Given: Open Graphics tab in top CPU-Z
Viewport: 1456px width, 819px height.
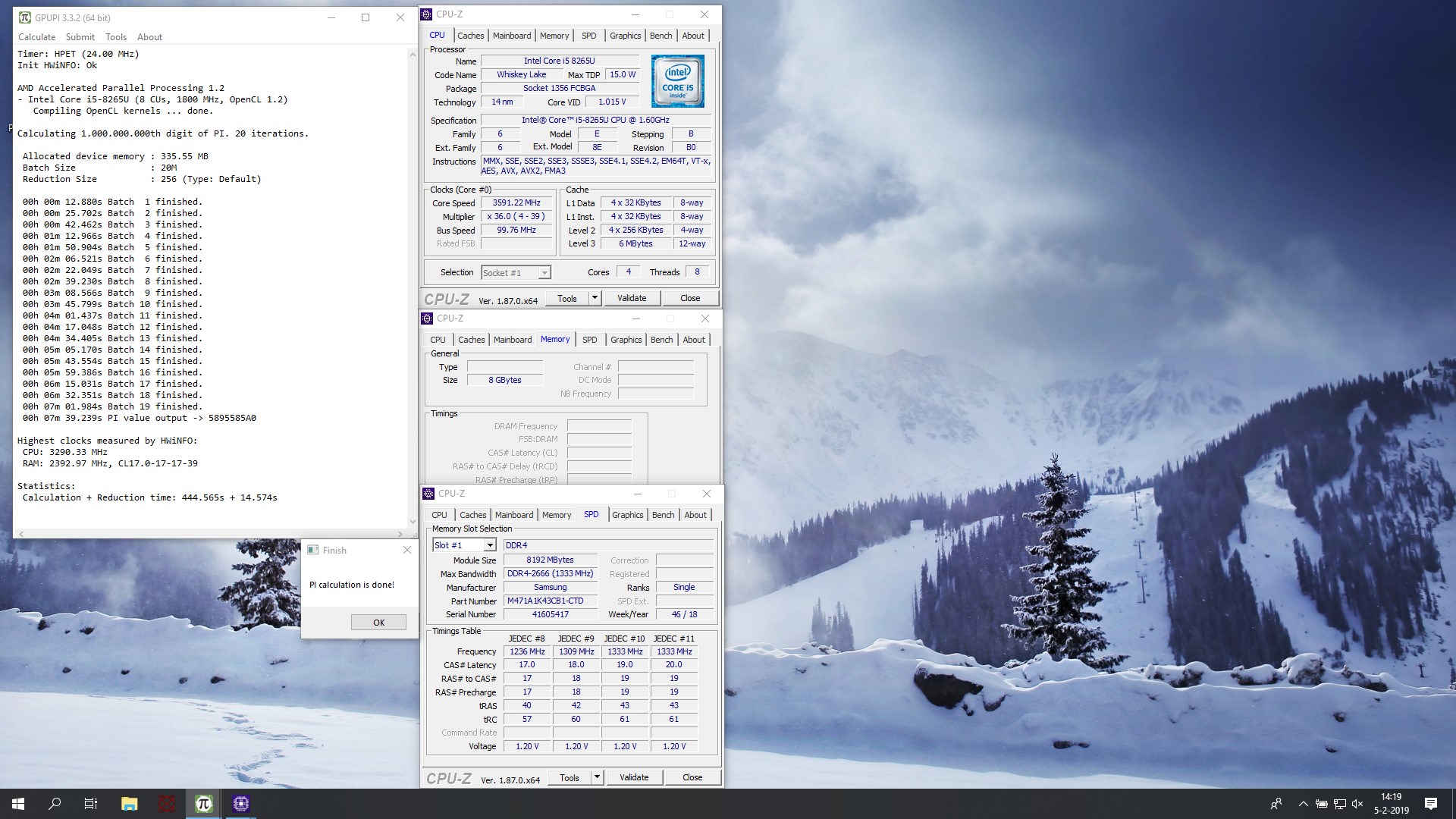Looking at the screenshot, I should [x=625, y=36].
